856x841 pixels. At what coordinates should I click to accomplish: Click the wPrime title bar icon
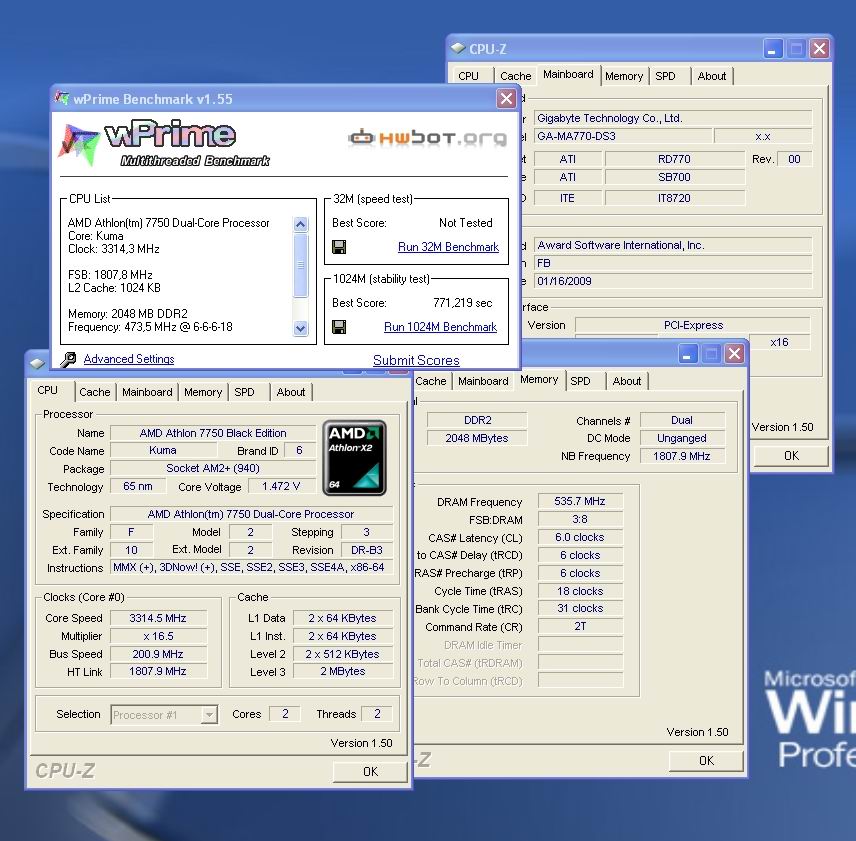click(x=62, y=98)
